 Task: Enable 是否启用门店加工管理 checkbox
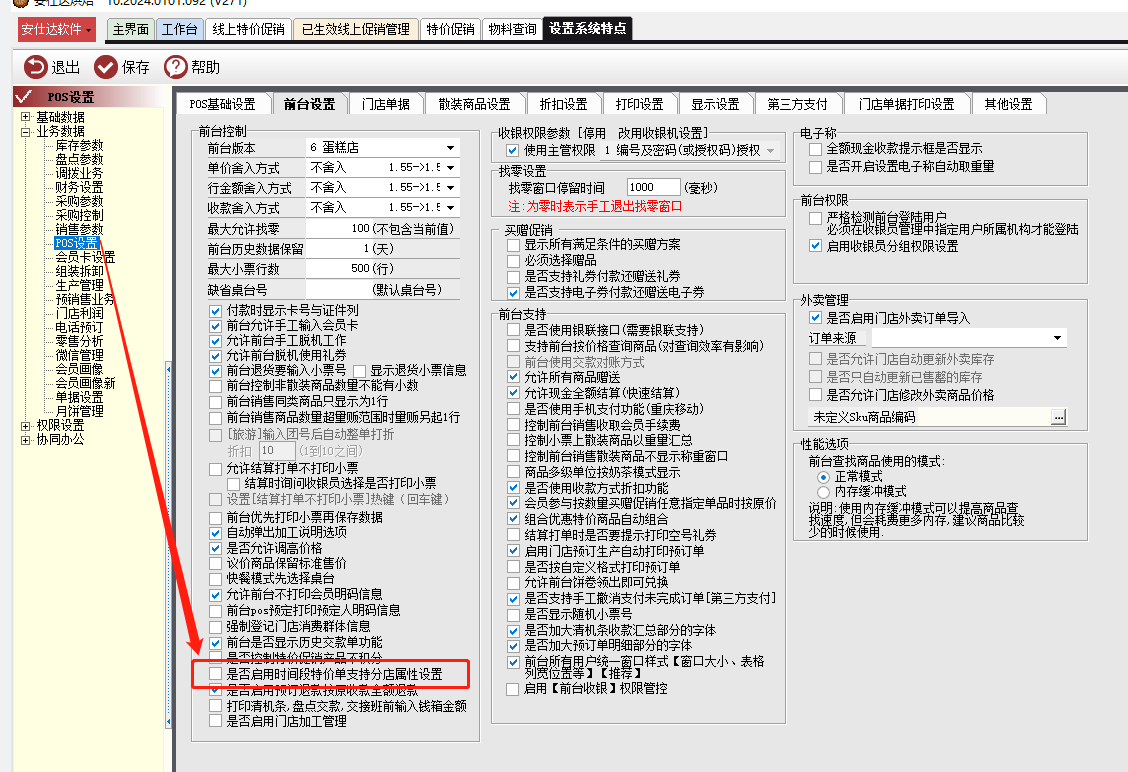[x=215, y=721]
